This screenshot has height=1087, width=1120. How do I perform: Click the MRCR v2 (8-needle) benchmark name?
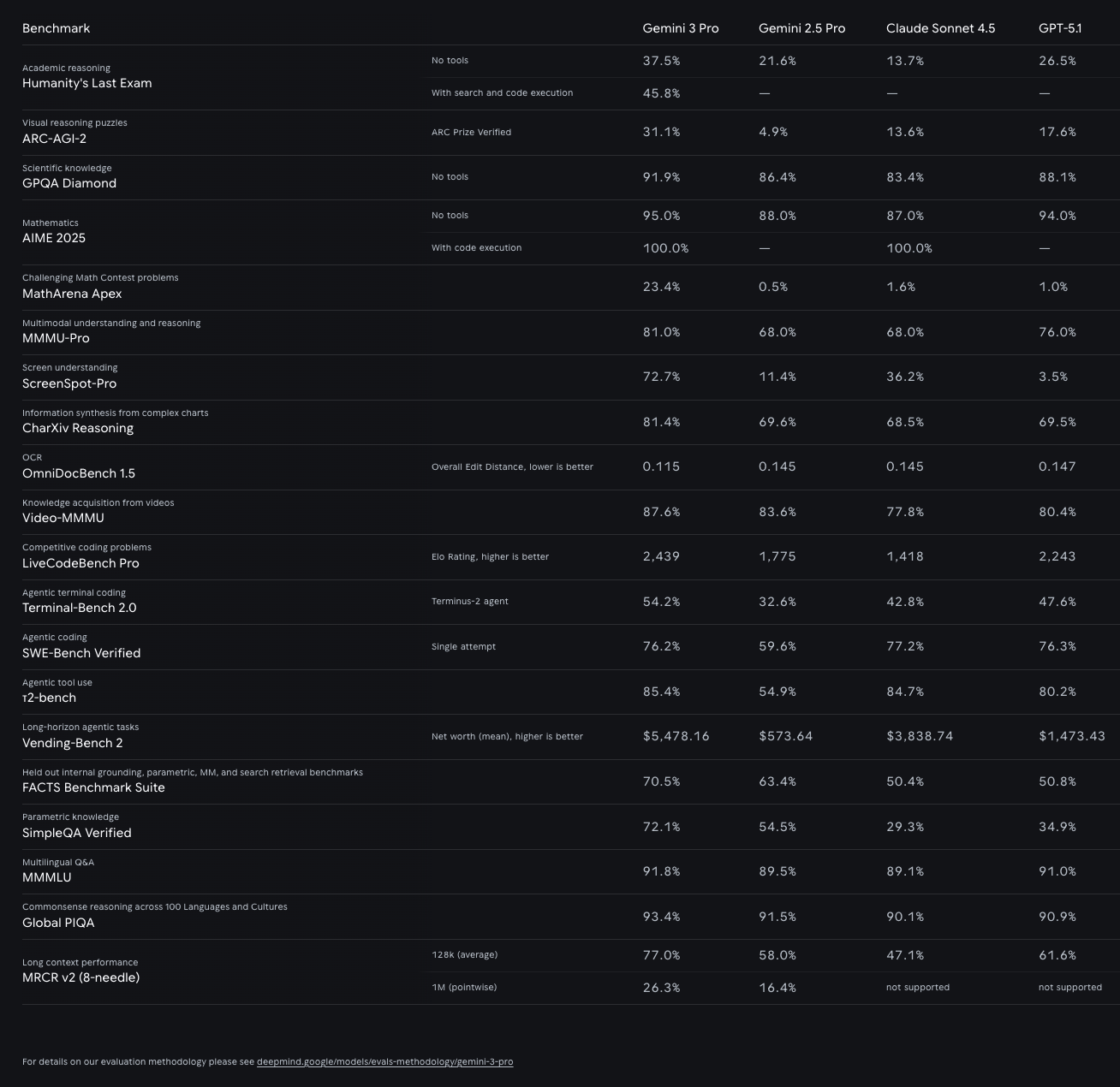click(x=80, y=977)
